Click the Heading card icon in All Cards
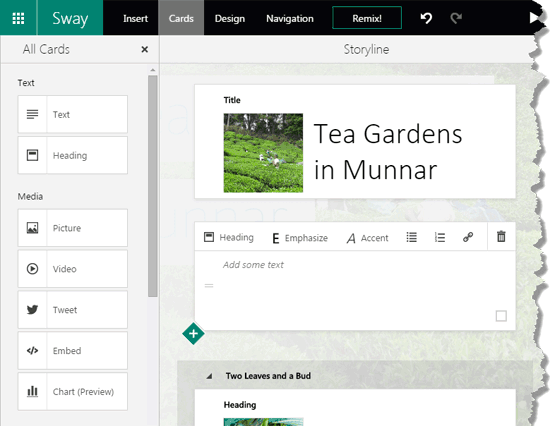 click(32, 155)
